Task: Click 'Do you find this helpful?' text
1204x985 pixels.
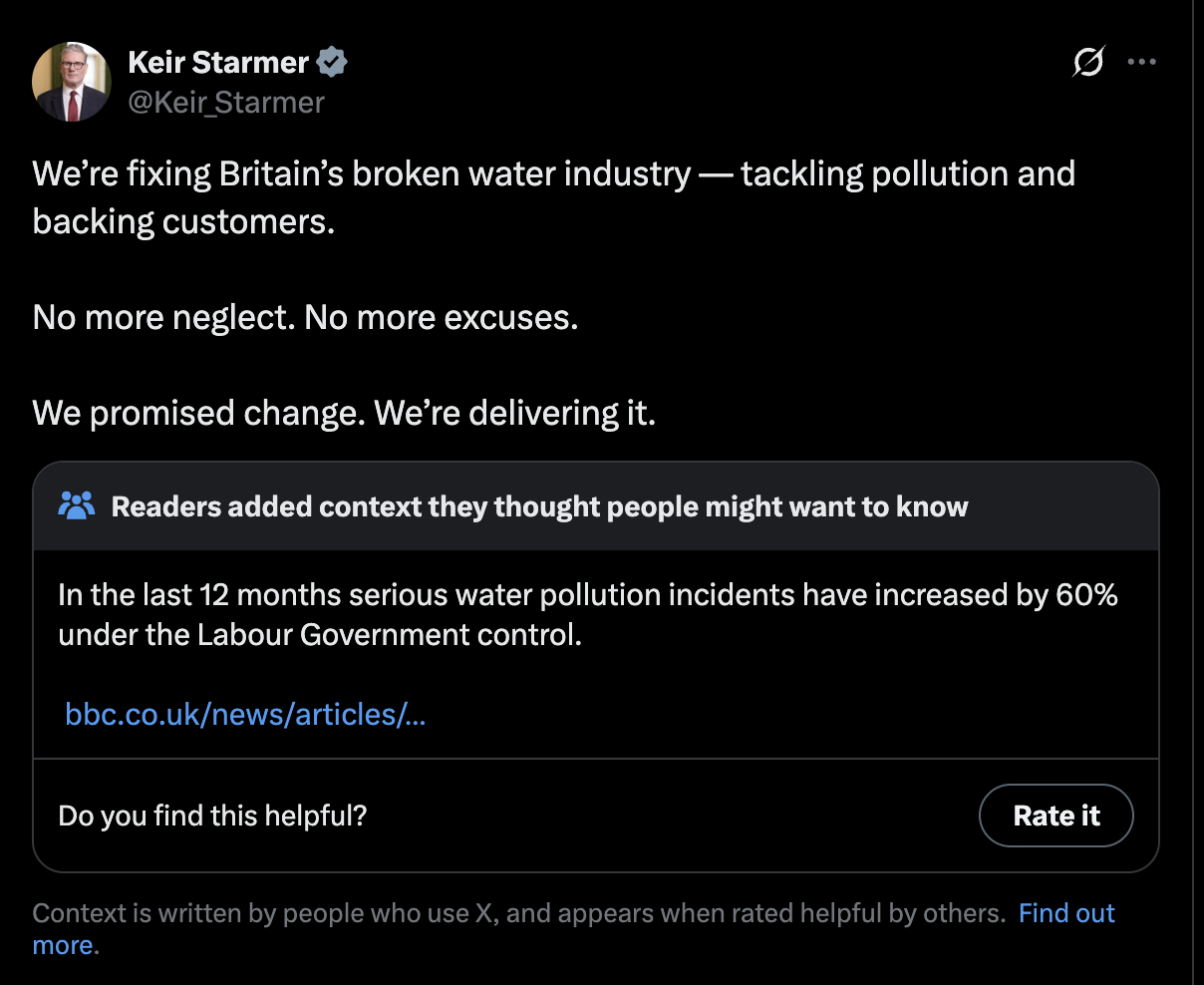Action: pos(213,816)
